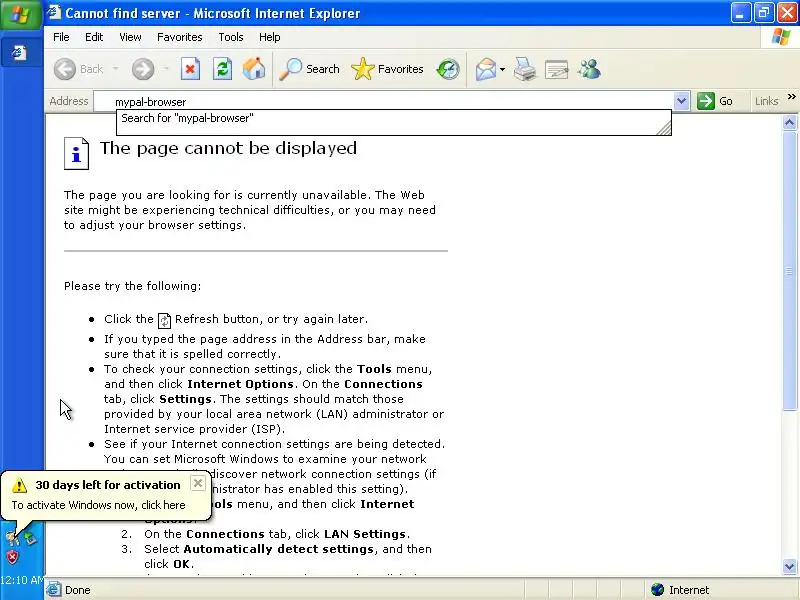800x600 pixels.
Task: Click the Windows flag throbber logo
Action: pos(780,37)
